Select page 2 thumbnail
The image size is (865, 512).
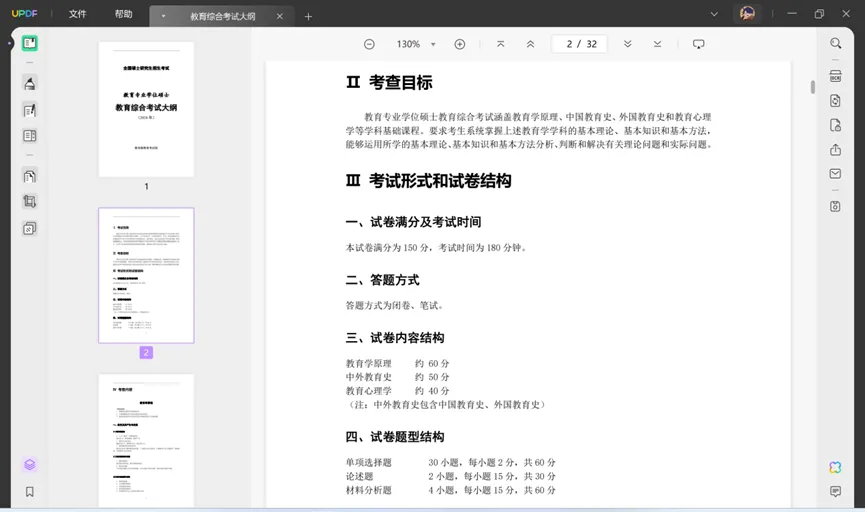click(146, 275)
